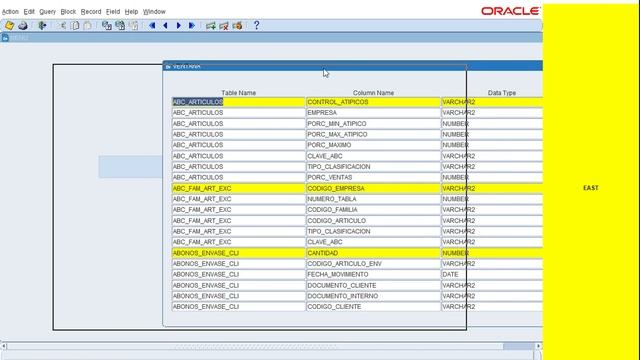Open the Block menu

68,12
